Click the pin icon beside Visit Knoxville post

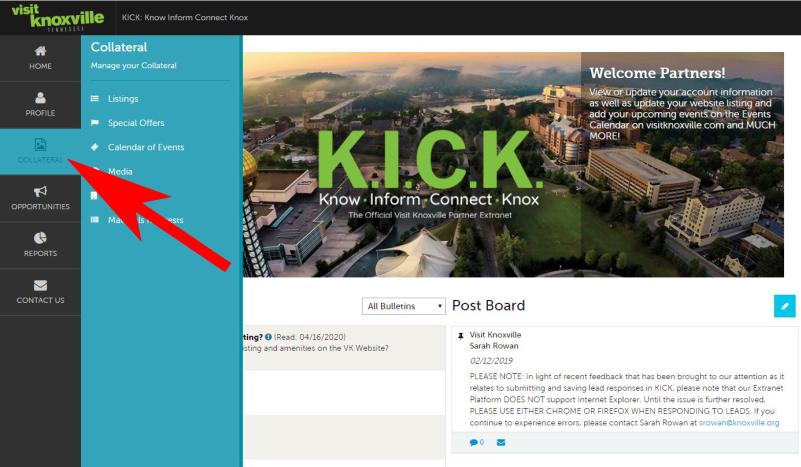click(x=460, y=336)
